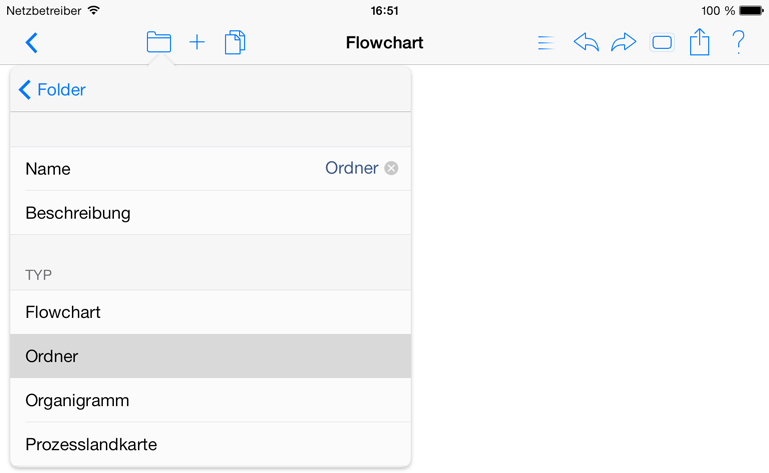Edit the Name field containing Ordner
Image resolution: width=769 pixels, height=473 pixels.
(210, 169)
